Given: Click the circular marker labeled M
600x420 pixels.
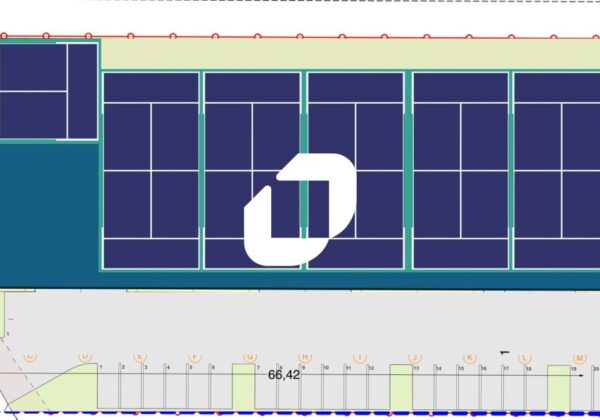Looking at the screenshot, I should [x=578, y=357].
